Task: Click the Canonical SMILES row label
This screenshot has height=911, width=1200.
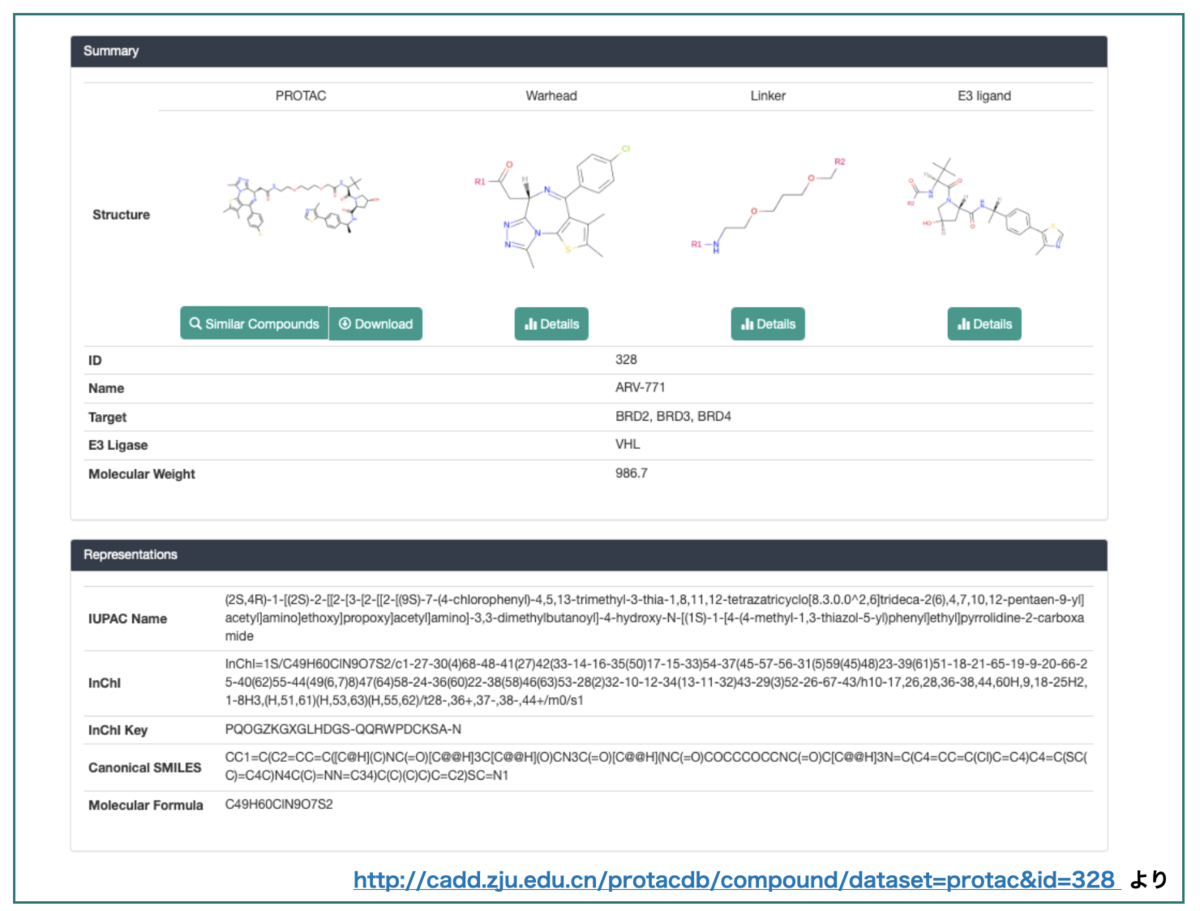Action: (x=145, y=767)
